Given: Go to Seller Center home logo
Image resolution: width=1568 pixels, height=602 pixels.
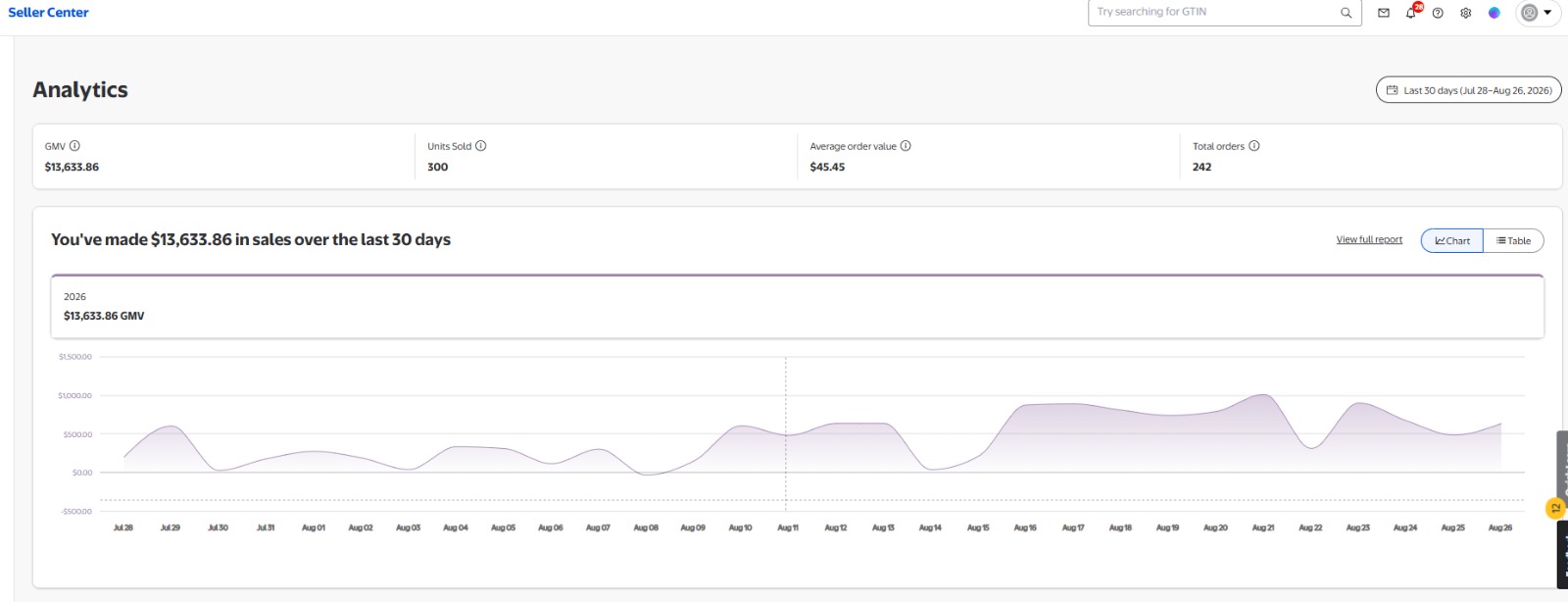Looking at the screenshot, I should coord(48,12).
